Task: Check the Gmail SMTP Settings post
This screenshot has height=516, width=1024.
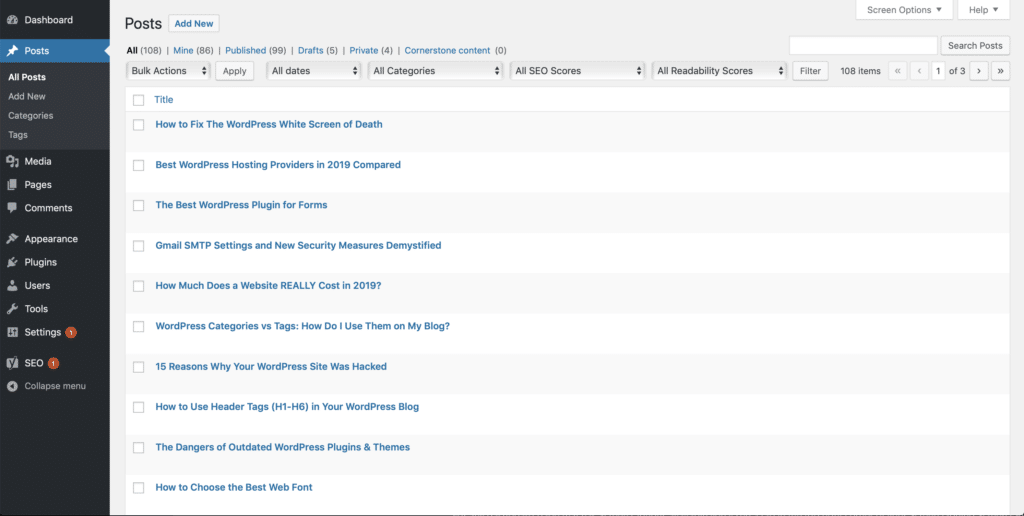Action: coord(138,246)
